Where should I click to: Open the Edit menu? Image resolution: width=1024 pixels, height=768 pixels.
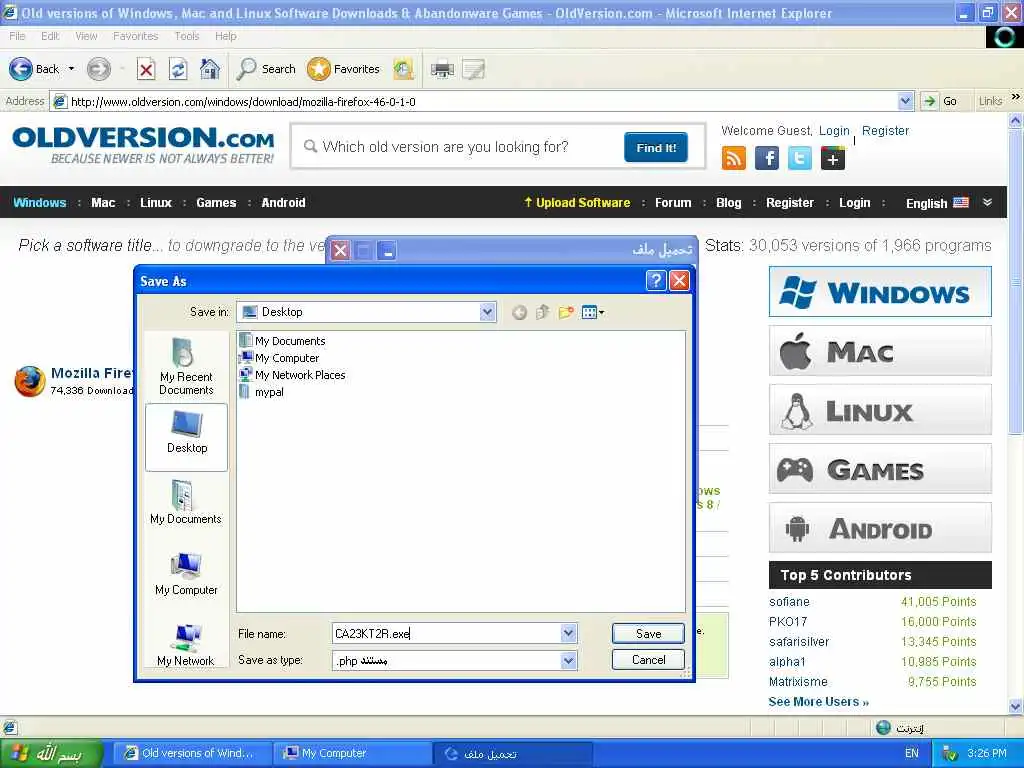50,36
